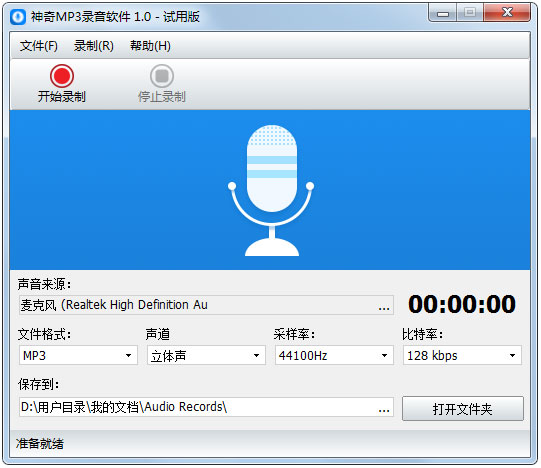Open the 帮助(H) menu
This screenshot has width=541, height=468.
pyautogui.click(x=150, y=46)
